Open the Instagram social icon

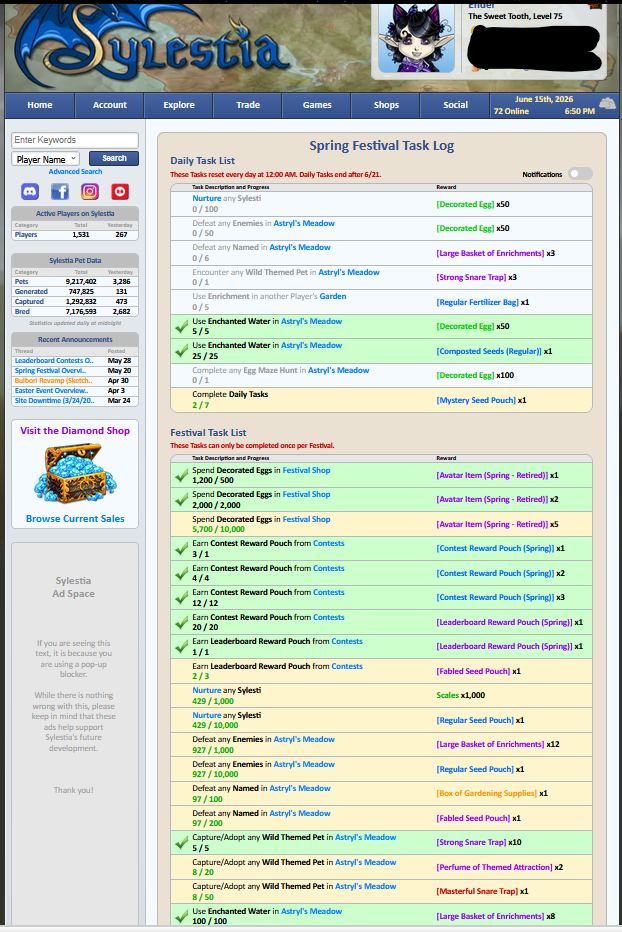[x=90, y=191]
